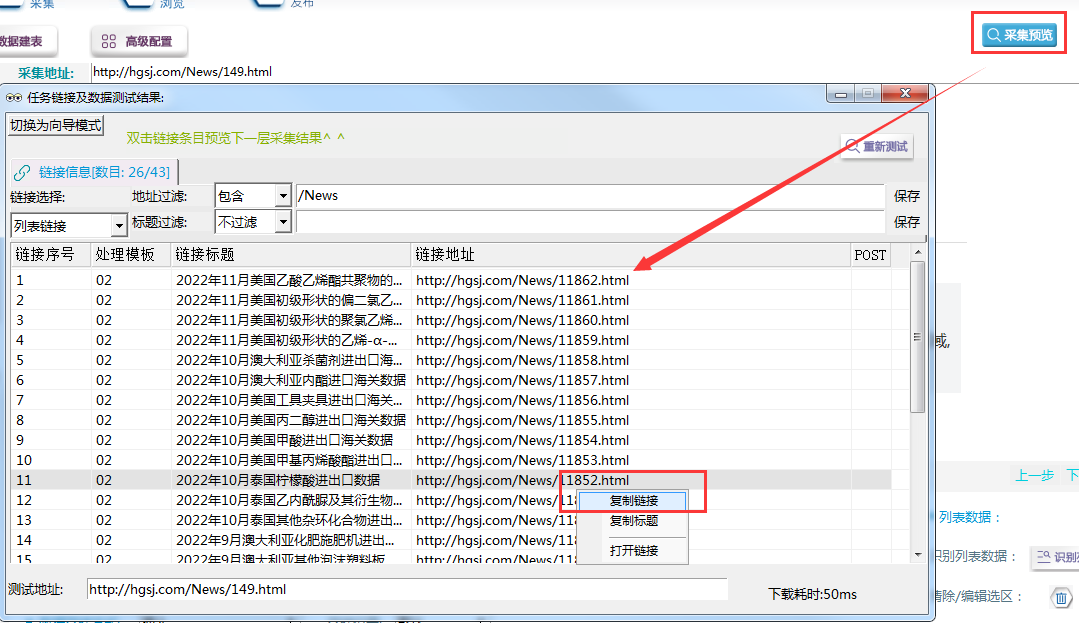Choose 打开链接 from the context menu
Viewport: 1079px width, 623px height.
pos(633,551)
